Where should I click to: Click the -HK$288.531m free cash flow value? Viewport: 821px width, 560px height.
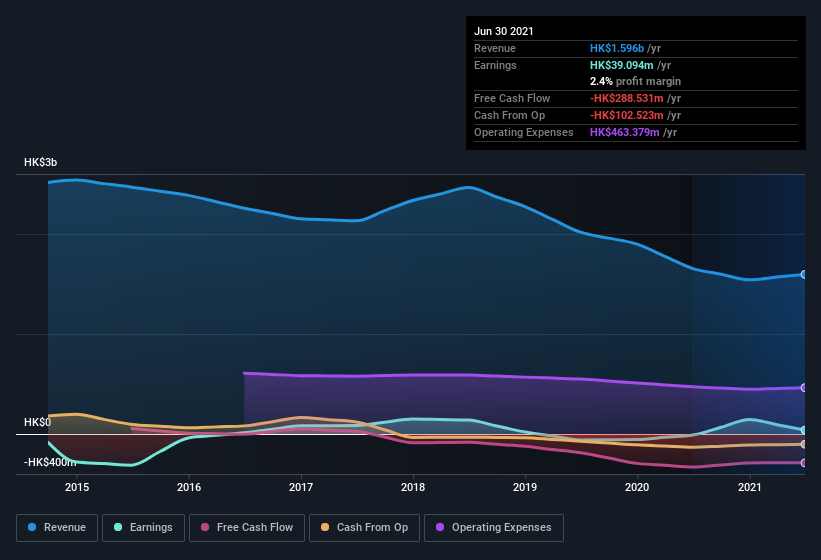(627, 98)
